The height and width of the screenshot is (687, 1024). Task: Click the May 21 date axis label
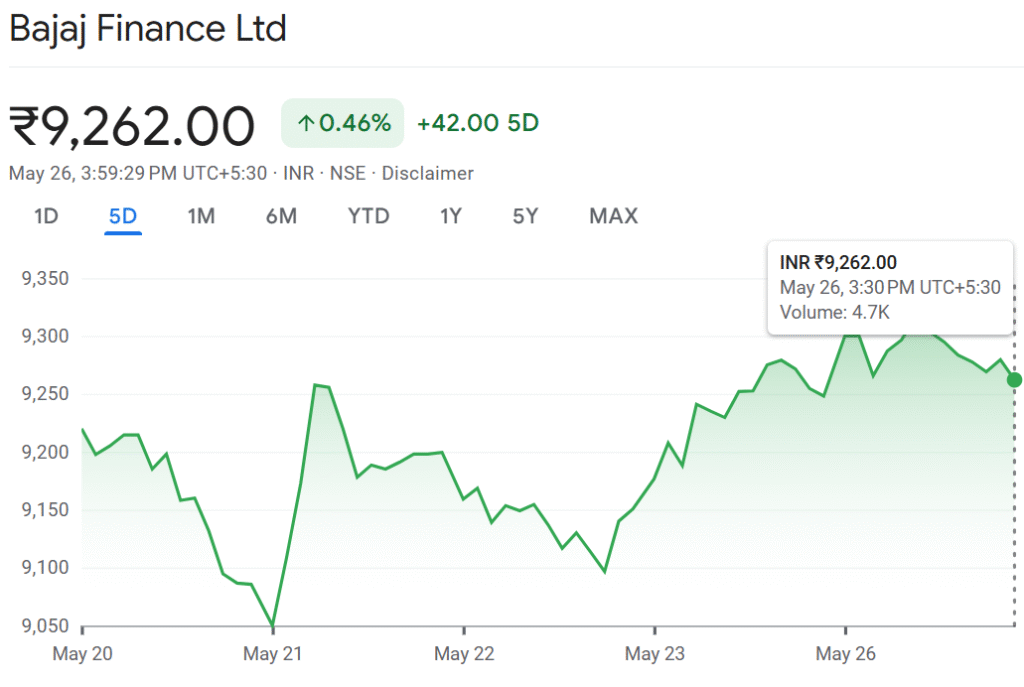273,654
